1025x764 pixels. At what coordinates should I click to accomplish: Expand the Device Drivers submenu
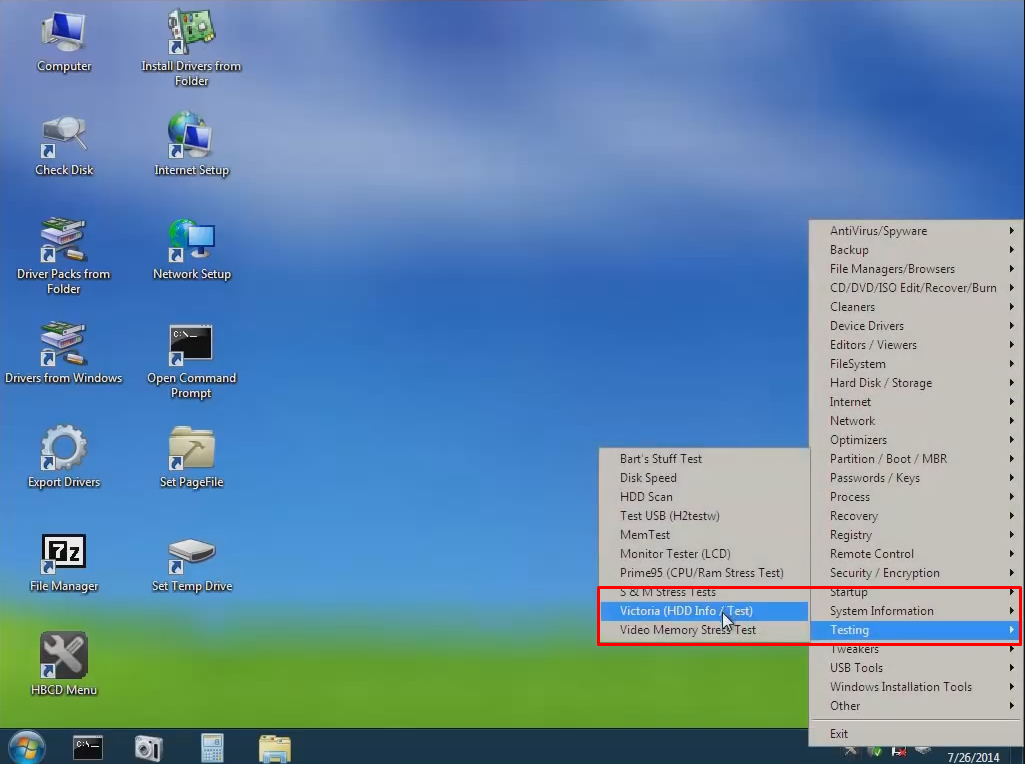click(x=915, y=325)
